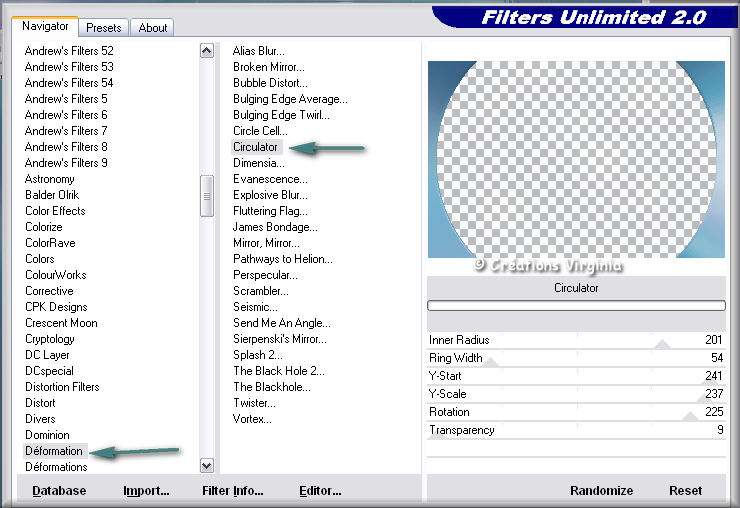Click the Y-Scale slider
The height and width of the screenshot is (508, 740).
point(576,394)
